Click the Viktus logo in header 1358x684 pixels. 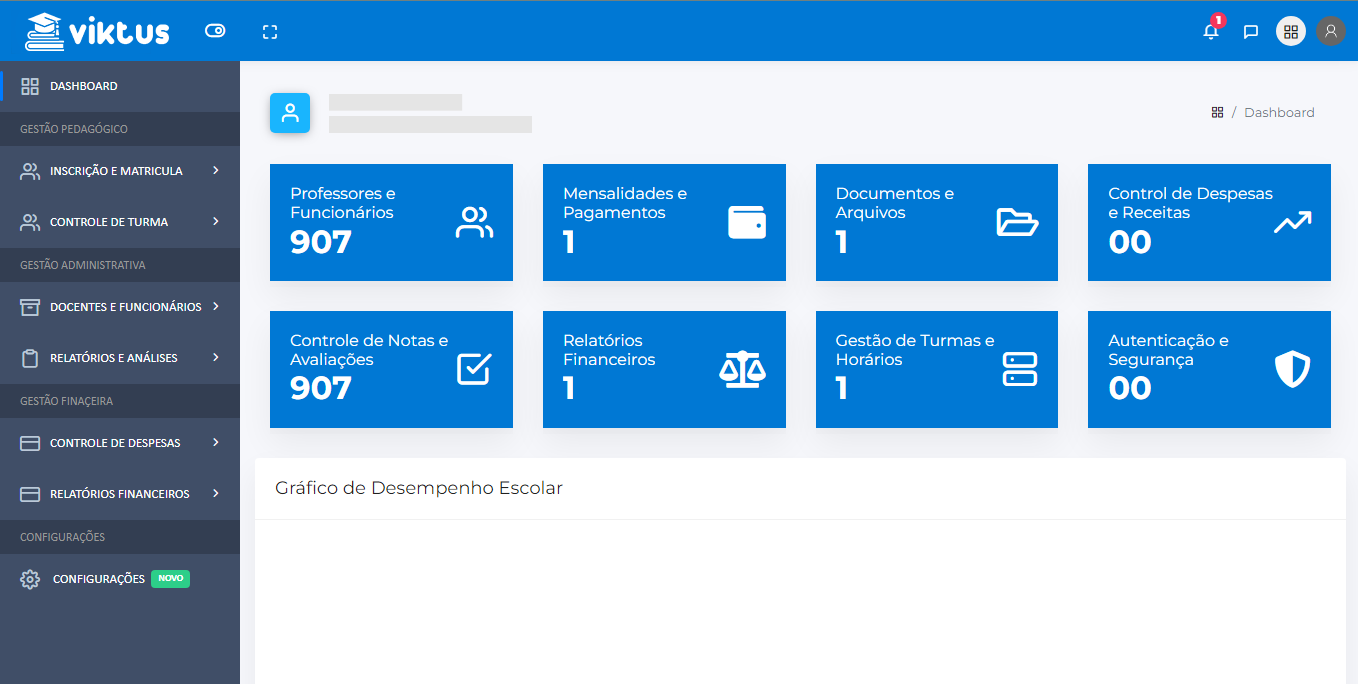[x=97, y=31]
